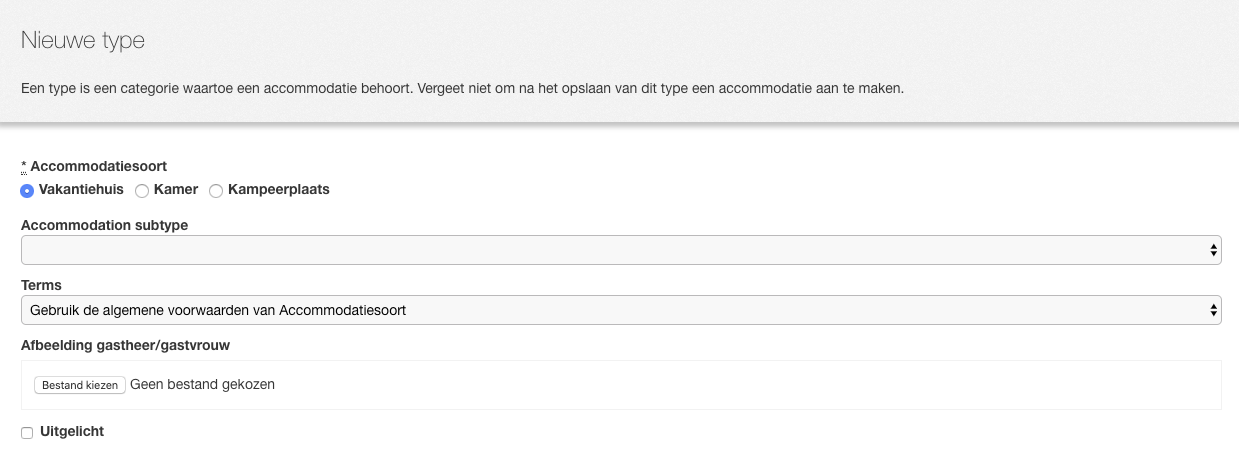Select the Vakantiehuis radio button
The height and width of the screenshot is (460, 1239).
pyautogui.click(x=28, y=190)
